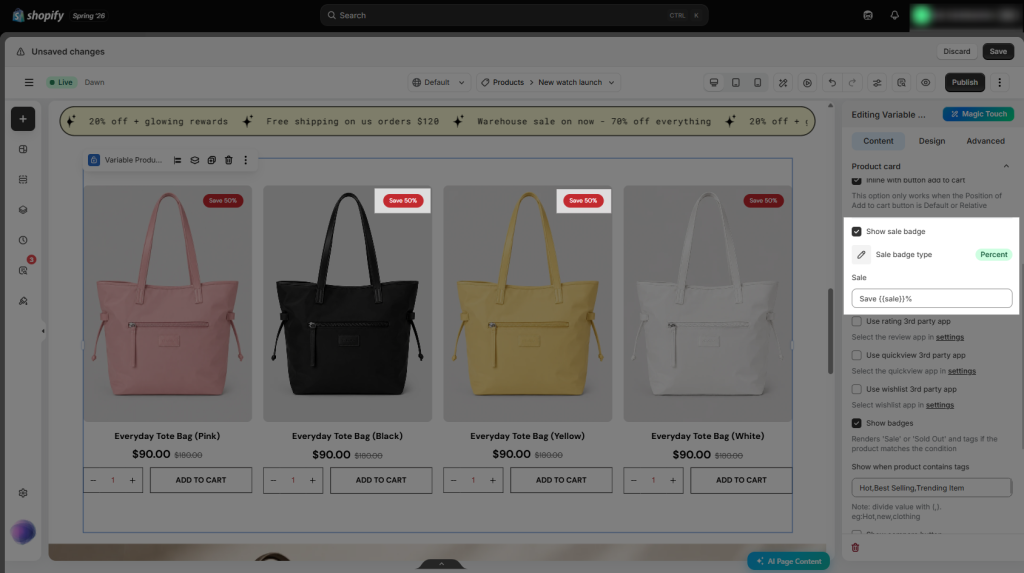Switch to tablet preview icon
1024x573 pixels.
(736, 82)
